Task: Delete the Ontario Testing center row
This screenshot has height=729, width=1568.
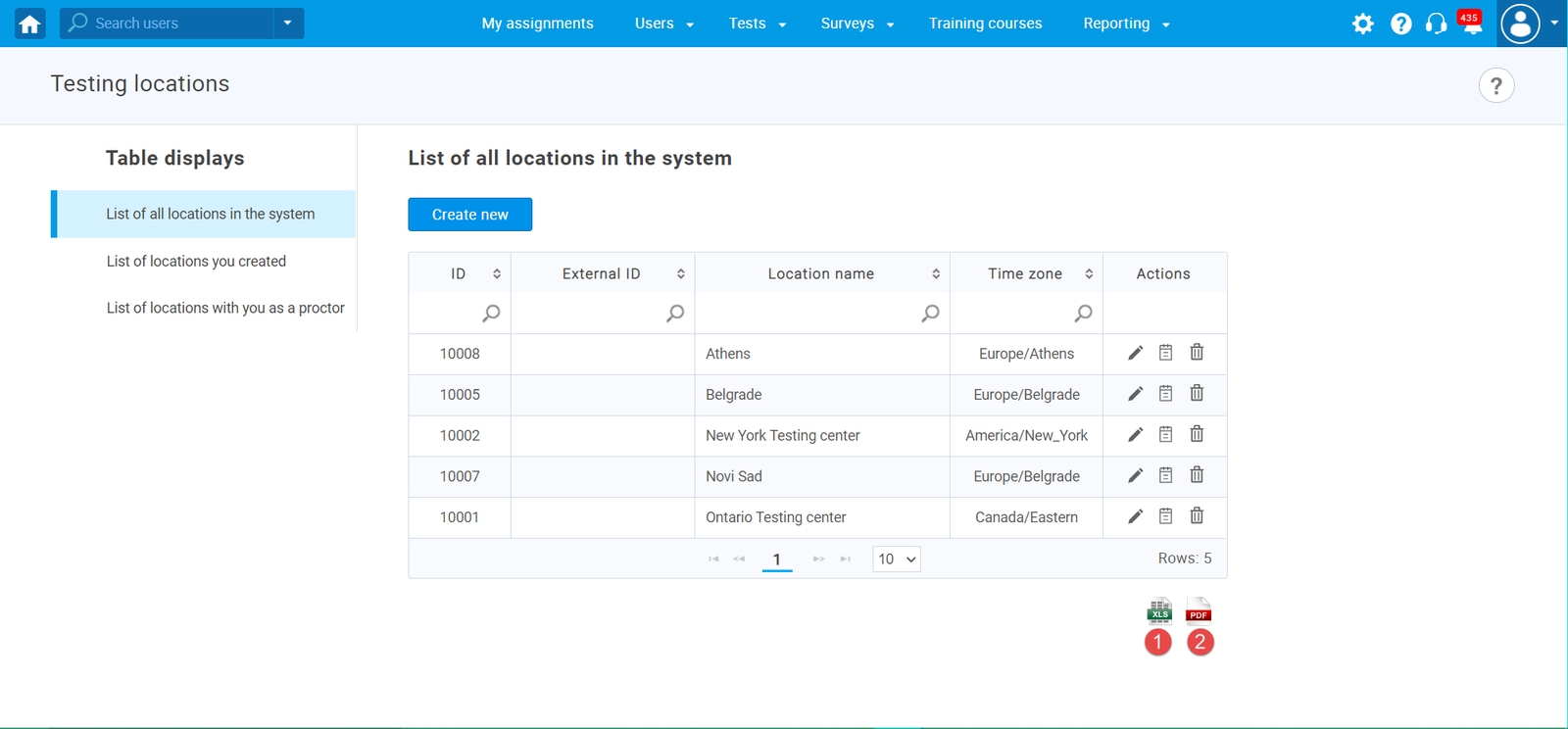Action: [1197, 516]
